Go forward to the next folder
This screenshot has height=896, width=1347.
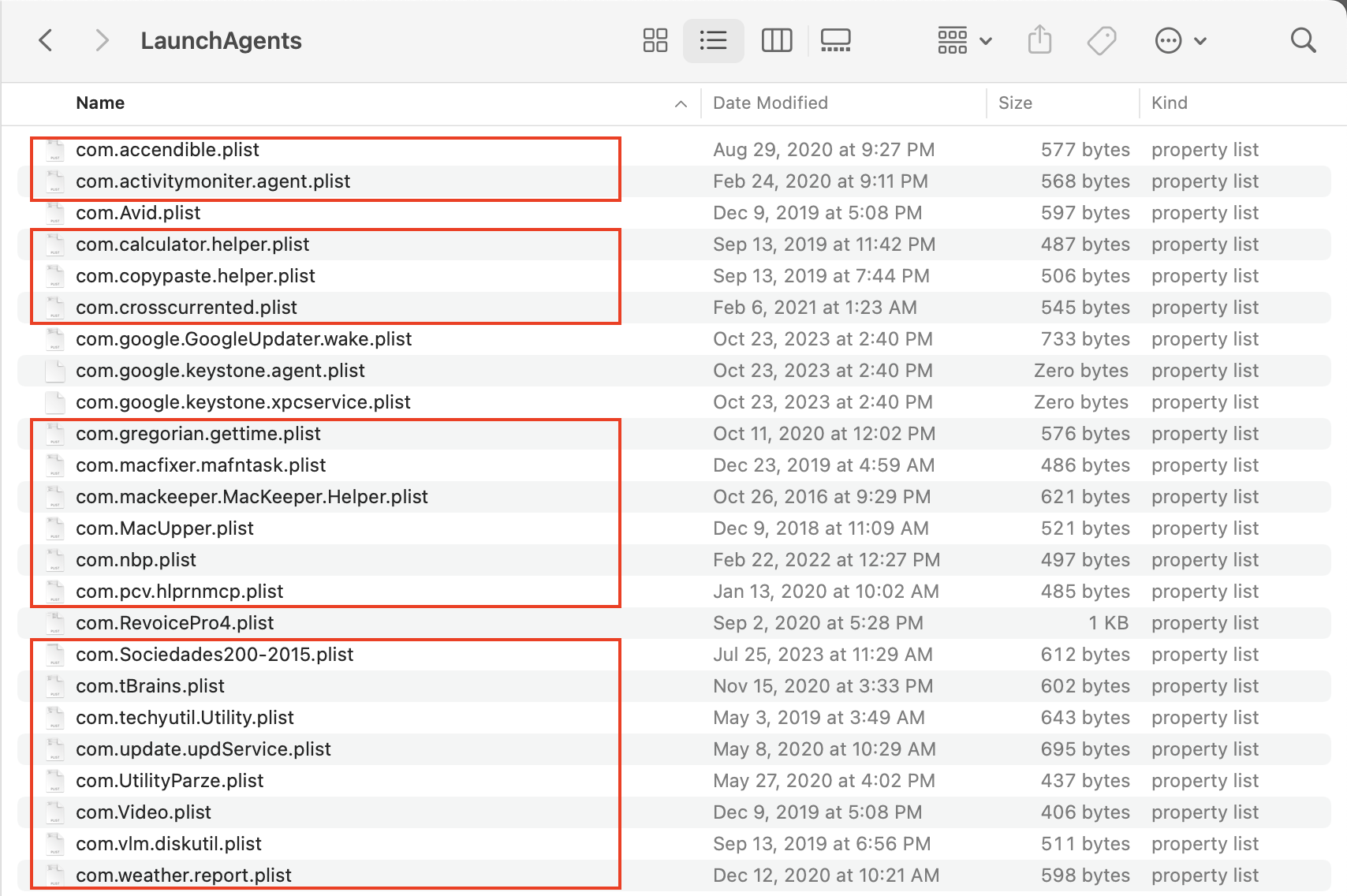point(102,40)
